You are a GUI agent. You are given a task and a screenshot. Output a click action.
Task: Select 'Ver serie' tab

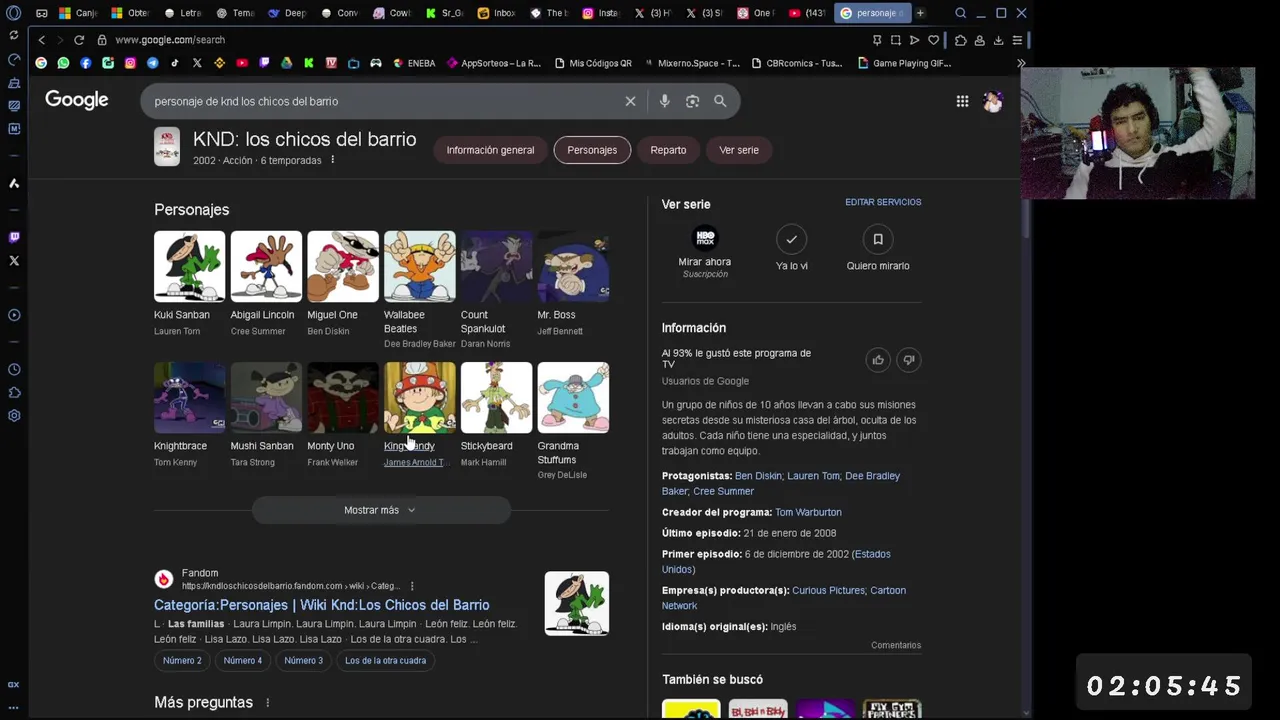pyautogui.click(x=739, y=150)
